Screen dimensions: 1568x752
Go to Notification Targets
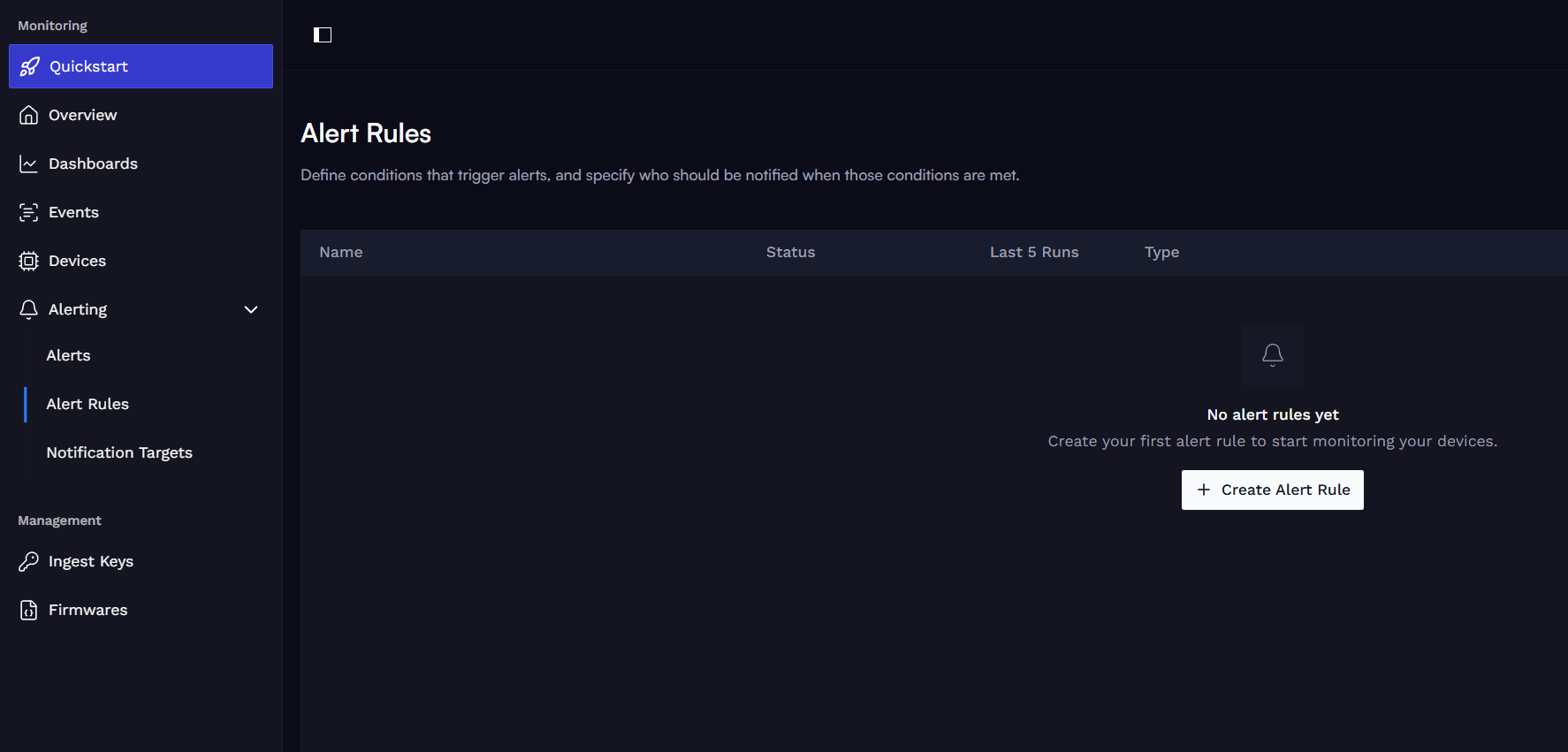[119, 452]
